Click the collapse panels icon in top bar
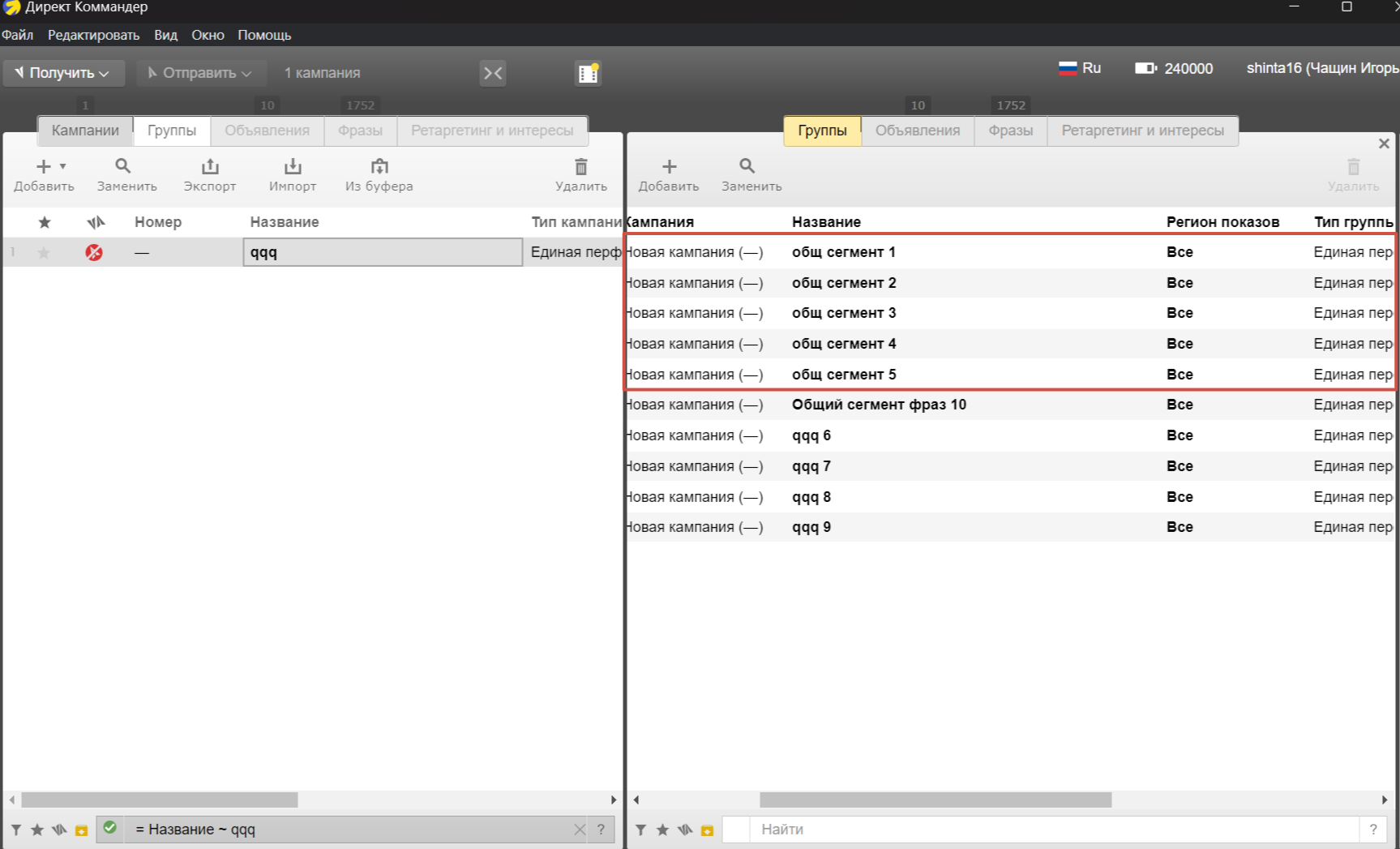Viewport: 1400px width, 849px height. pyautogui.click(x=493, y=73)
